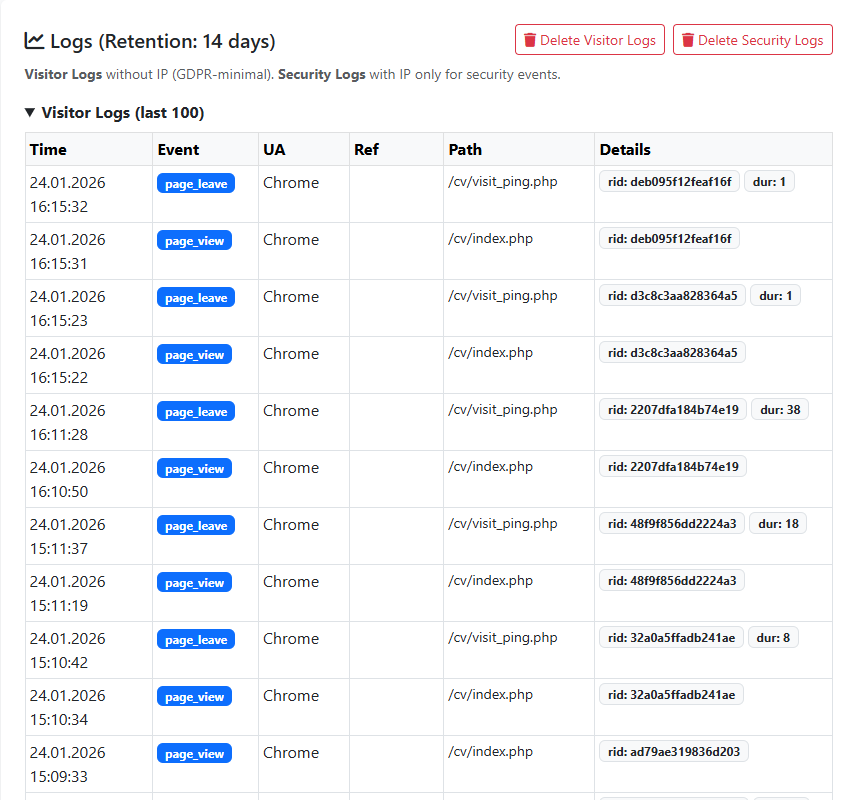841x800 pixels.
Task: Collapse the Visitor Logs section triangle
Action: [30, 113]
